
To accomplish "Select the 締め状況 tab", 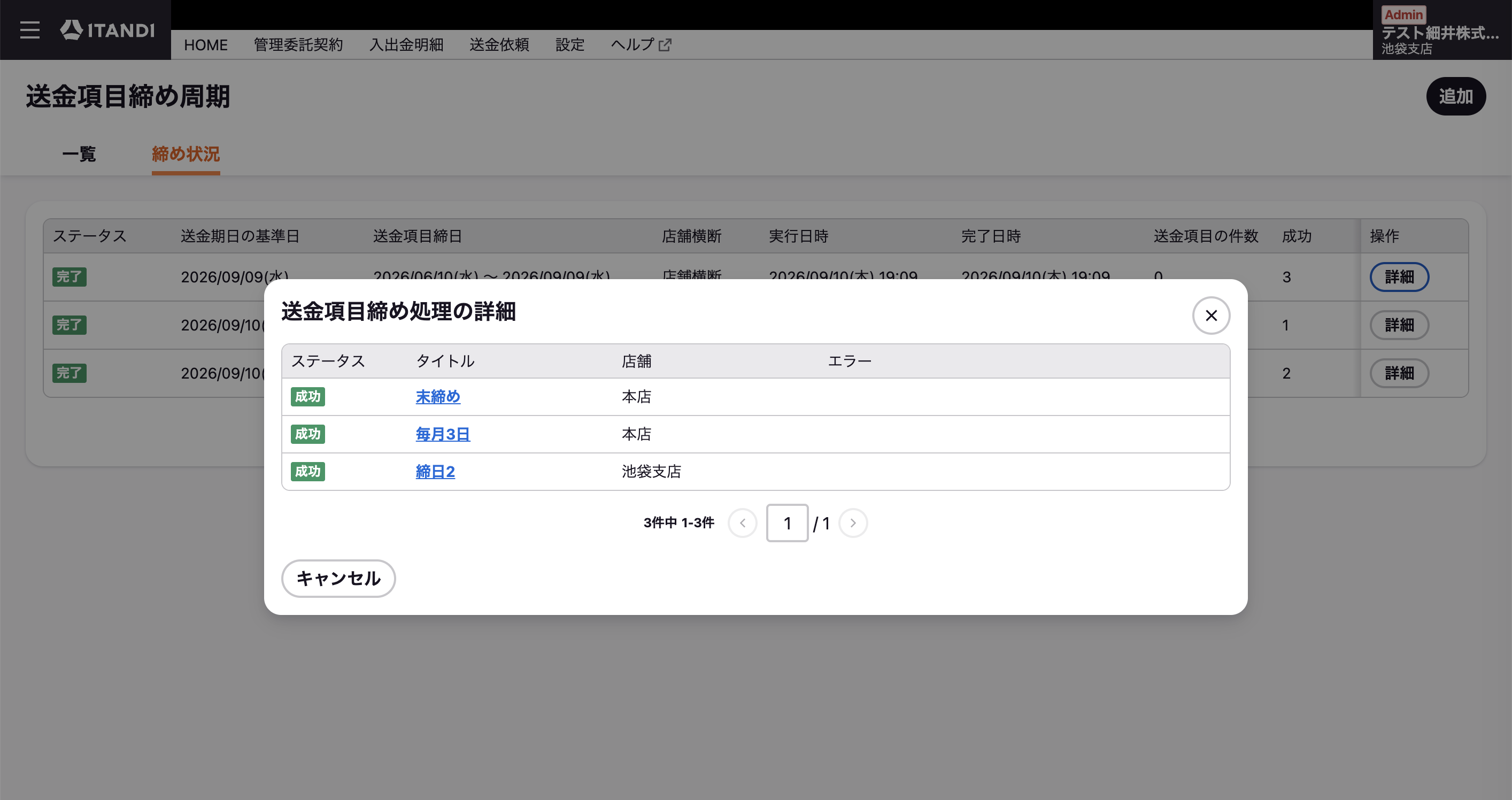I will click(x=186, y=154).
